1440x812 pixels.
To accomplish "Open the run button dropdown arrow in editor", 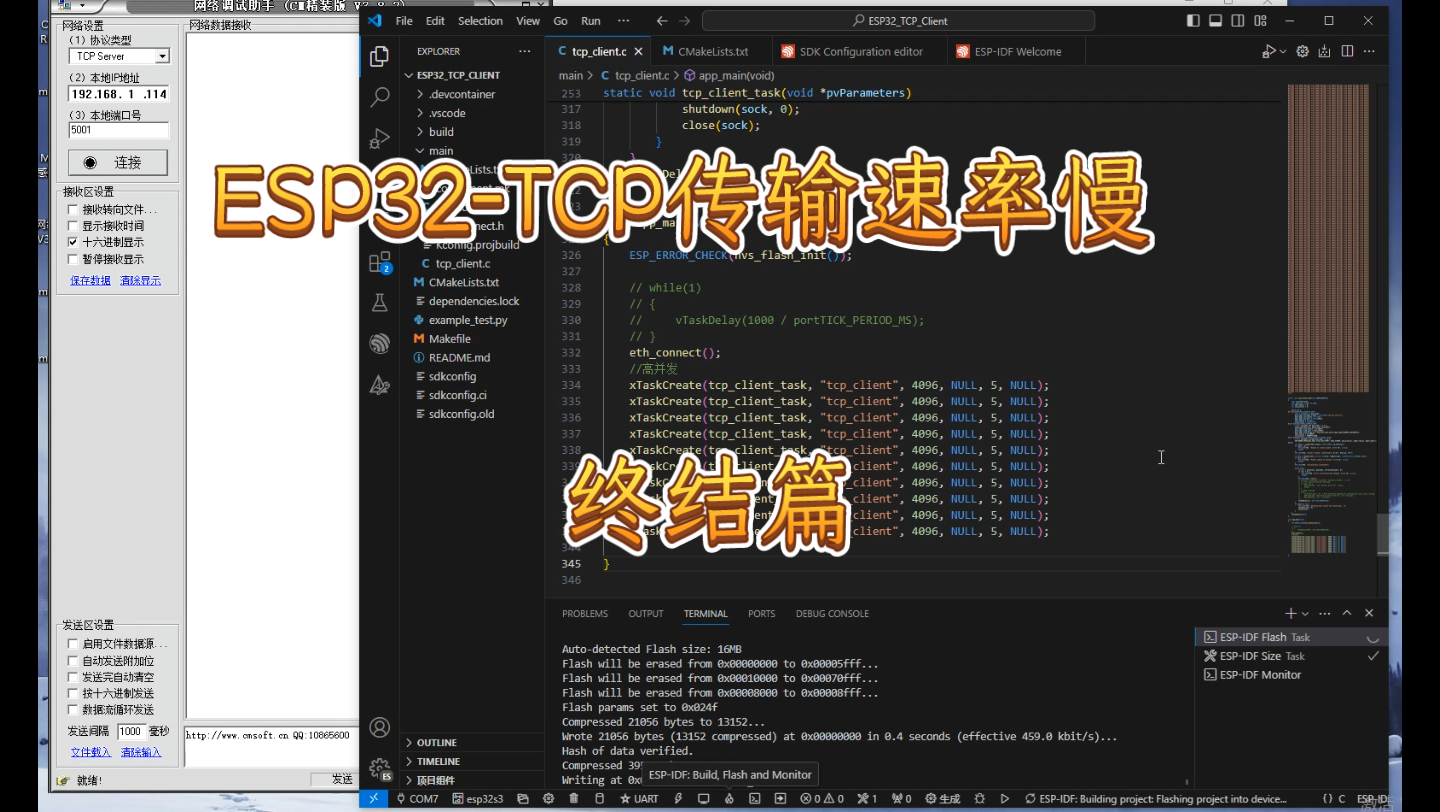I will coord(1283,51).
